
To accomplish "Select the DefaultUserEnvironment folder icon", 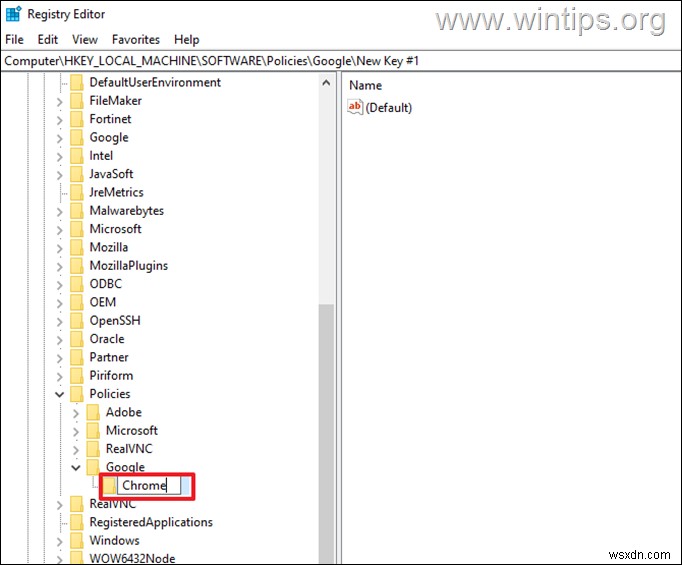I will (x=77, y=82).
